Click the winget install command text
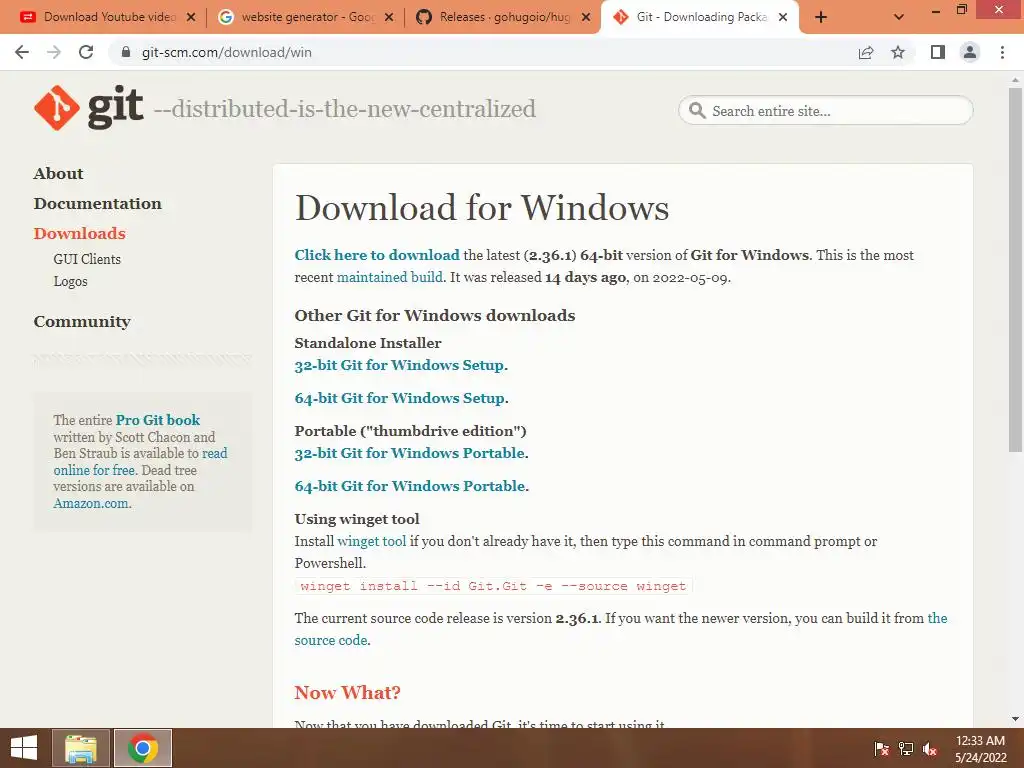This screenshot has width=1024, height=768. coord(493,586)
